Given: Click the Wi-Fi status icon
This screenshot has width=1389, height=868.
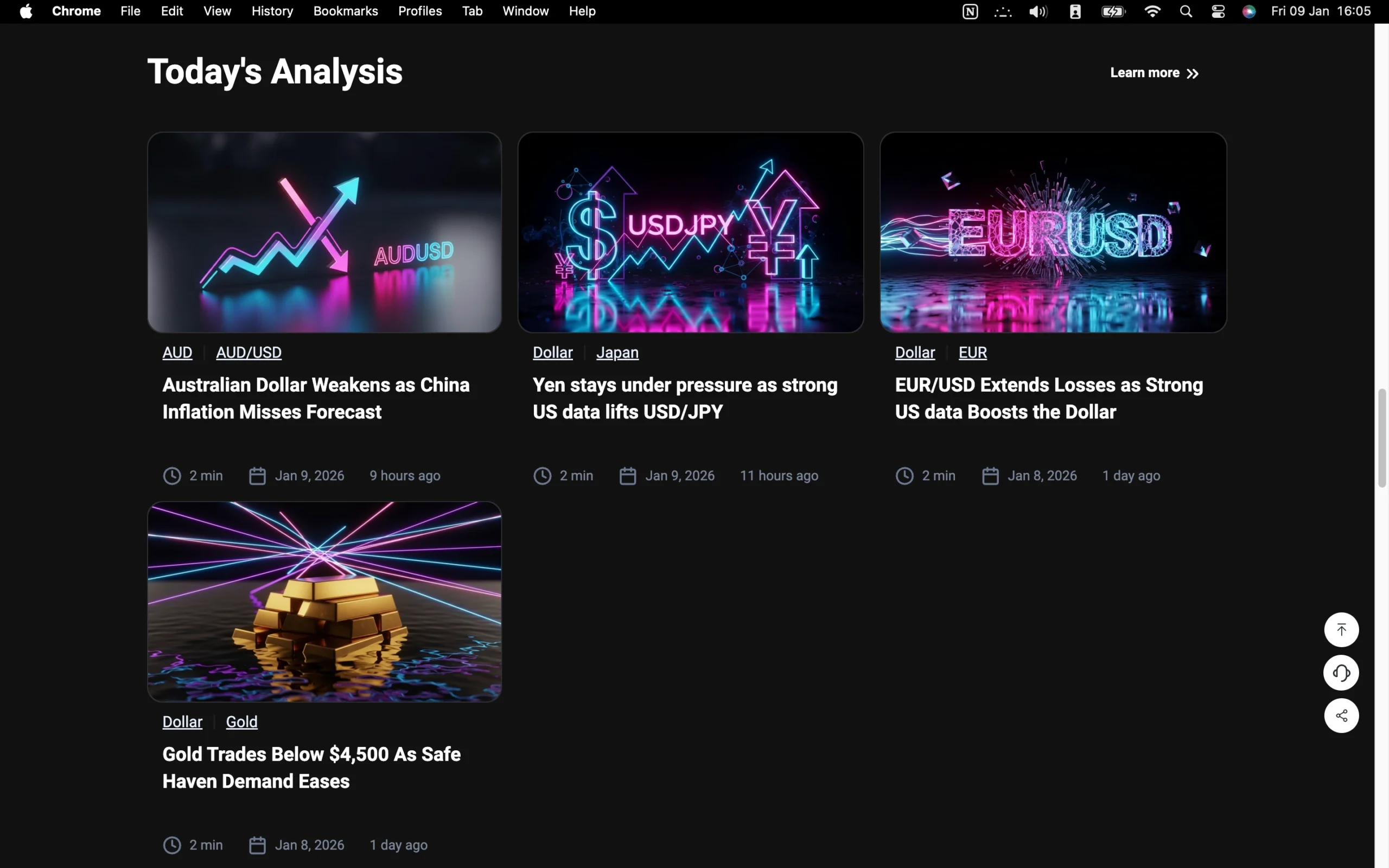Looking at the screenshot, I should [x=1152, y=11].
